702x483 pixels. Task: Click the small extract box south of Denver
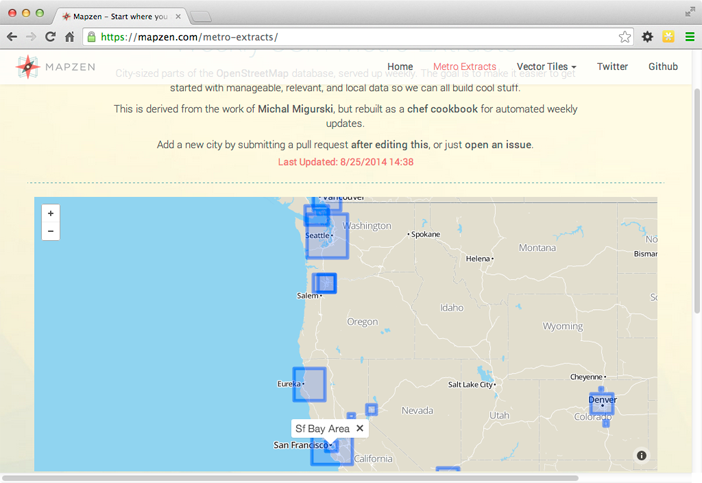coord(606,423)
